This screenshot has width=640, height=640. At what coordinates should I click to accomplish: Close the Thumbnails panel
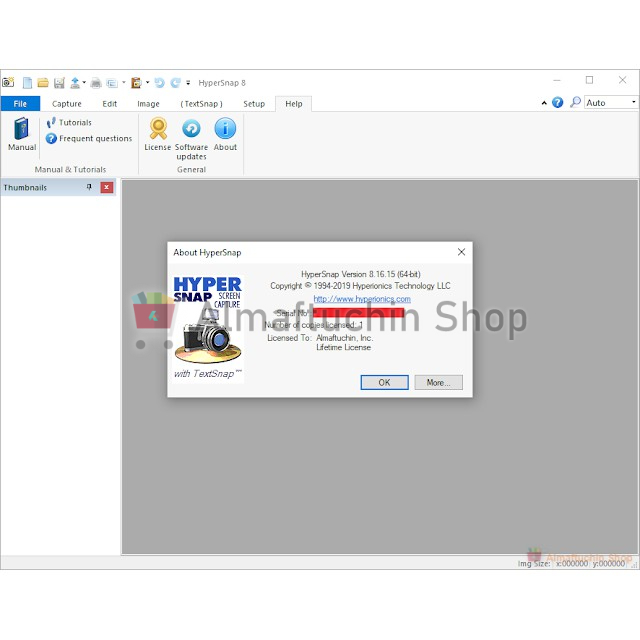[x=107, y=187]
